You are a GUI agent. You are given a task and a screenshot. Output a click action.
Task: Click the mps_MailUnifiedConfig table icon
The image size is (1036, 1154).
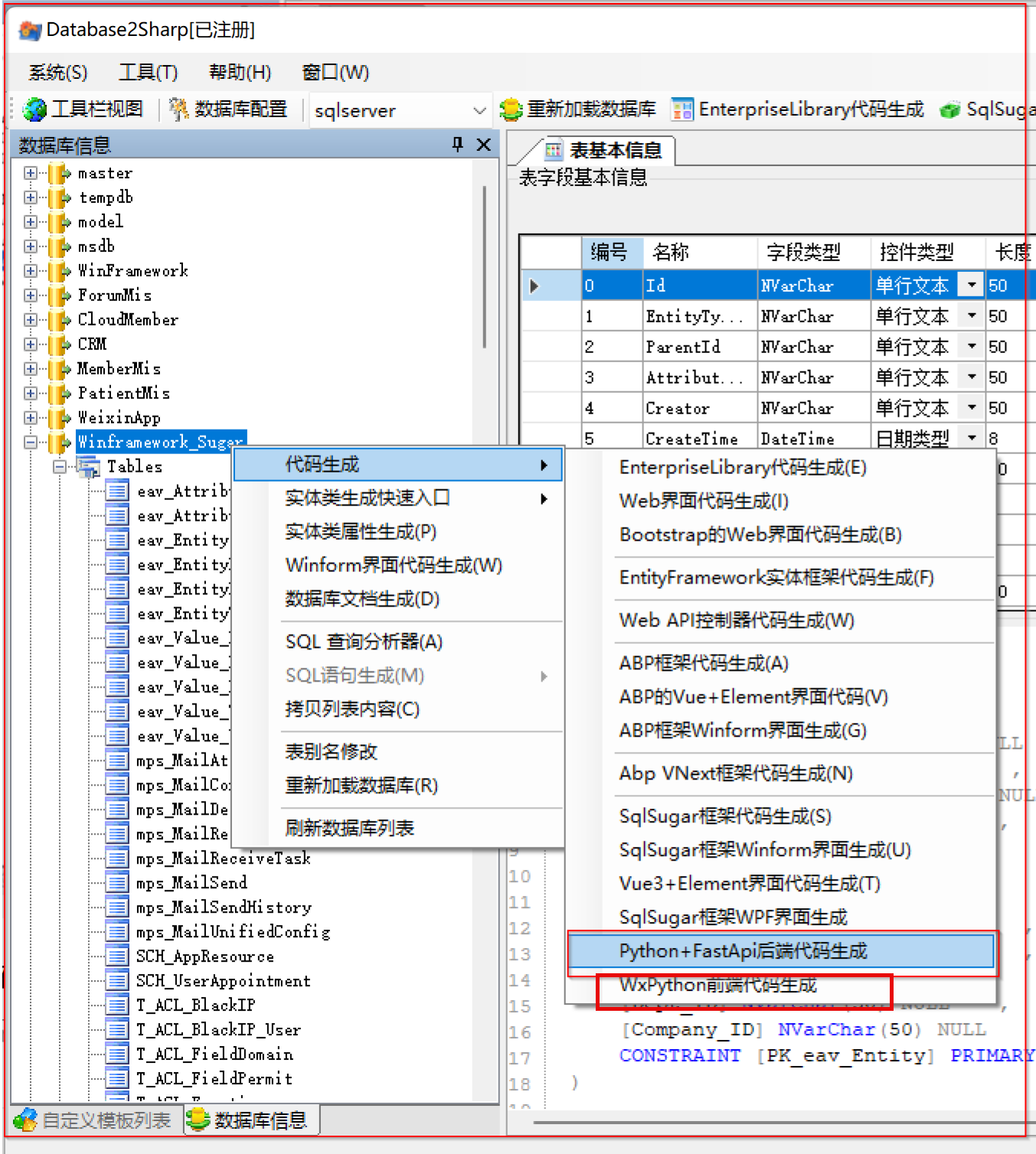[x=117, y=932]
